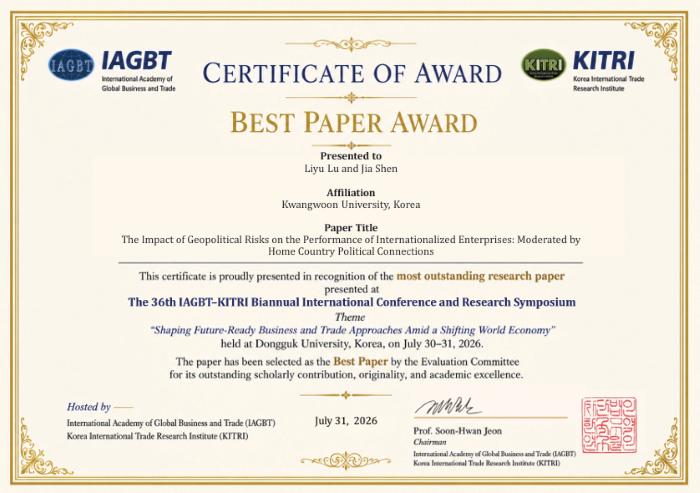Click the date 'July 31, 2026'
700x493 pixels.
[x=346, y=421]
